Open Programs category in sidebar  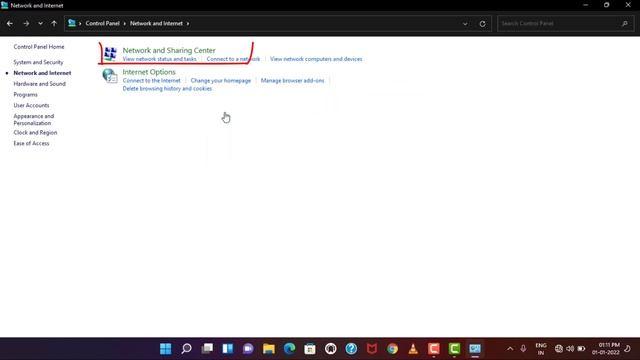pyautogui.click(x=25, y=95)
